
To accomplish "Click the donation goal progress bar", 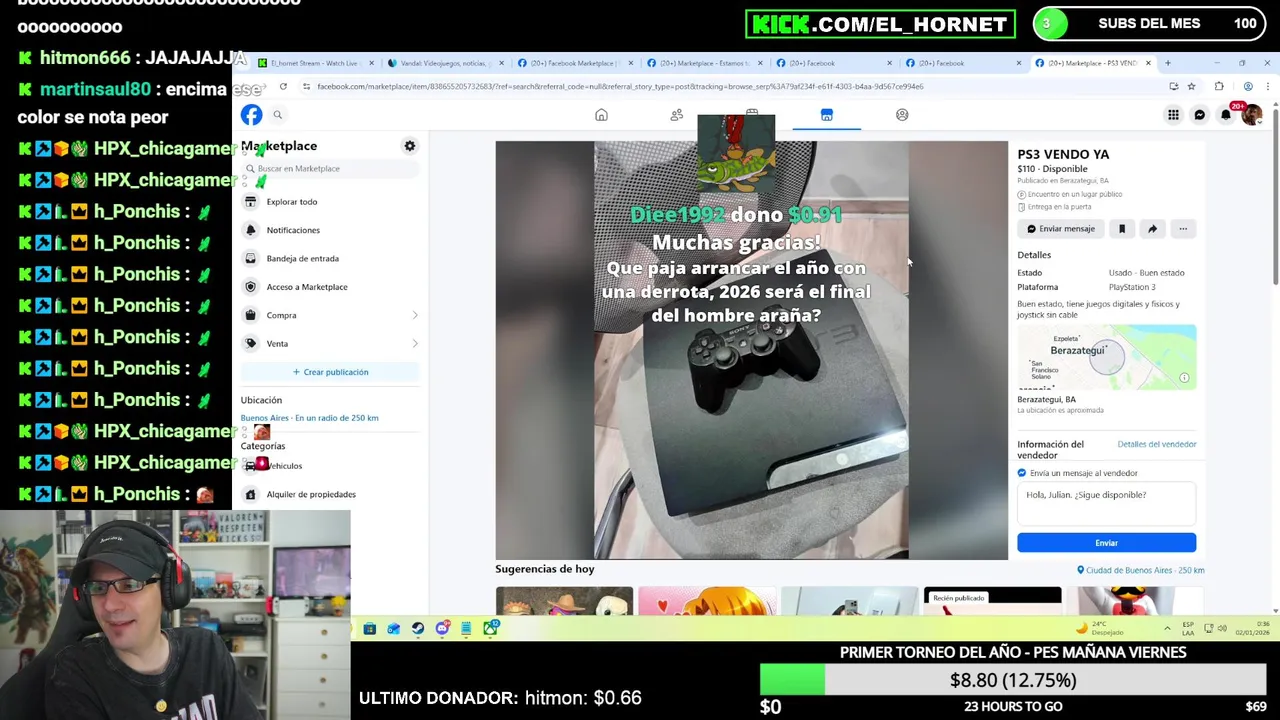I will (1013, 680).
